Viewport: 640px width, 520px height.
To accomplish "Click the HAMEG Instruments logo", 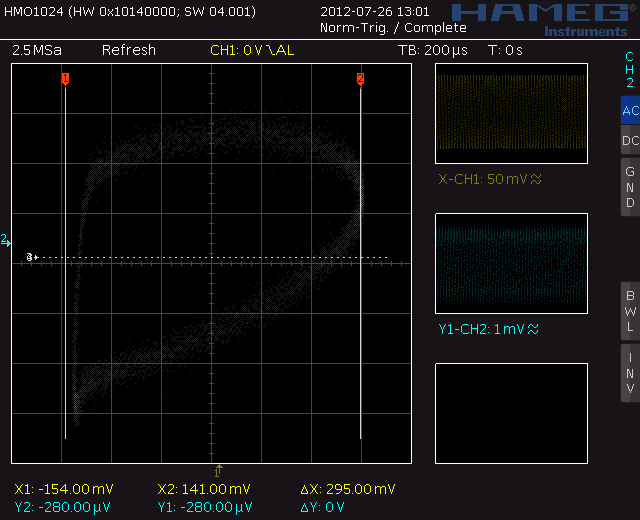I will tap(541, 18).
